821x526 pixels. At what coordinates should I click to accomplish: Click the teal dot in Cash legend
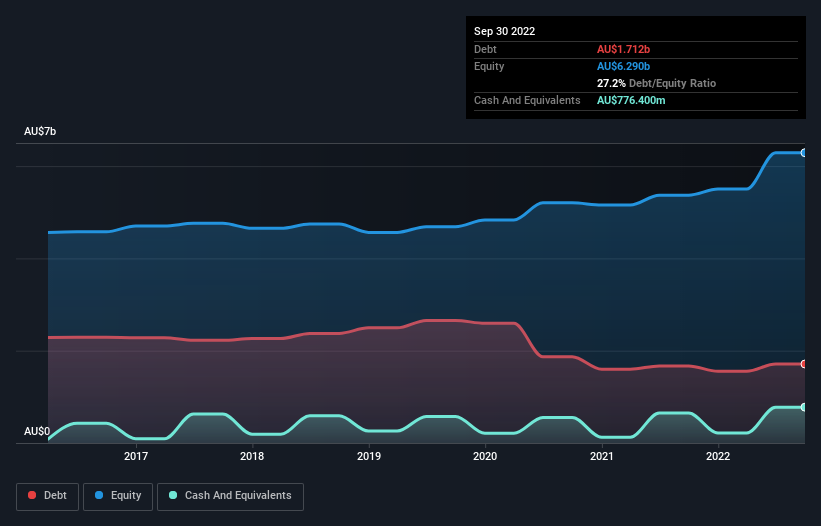(x=173, y=495)
